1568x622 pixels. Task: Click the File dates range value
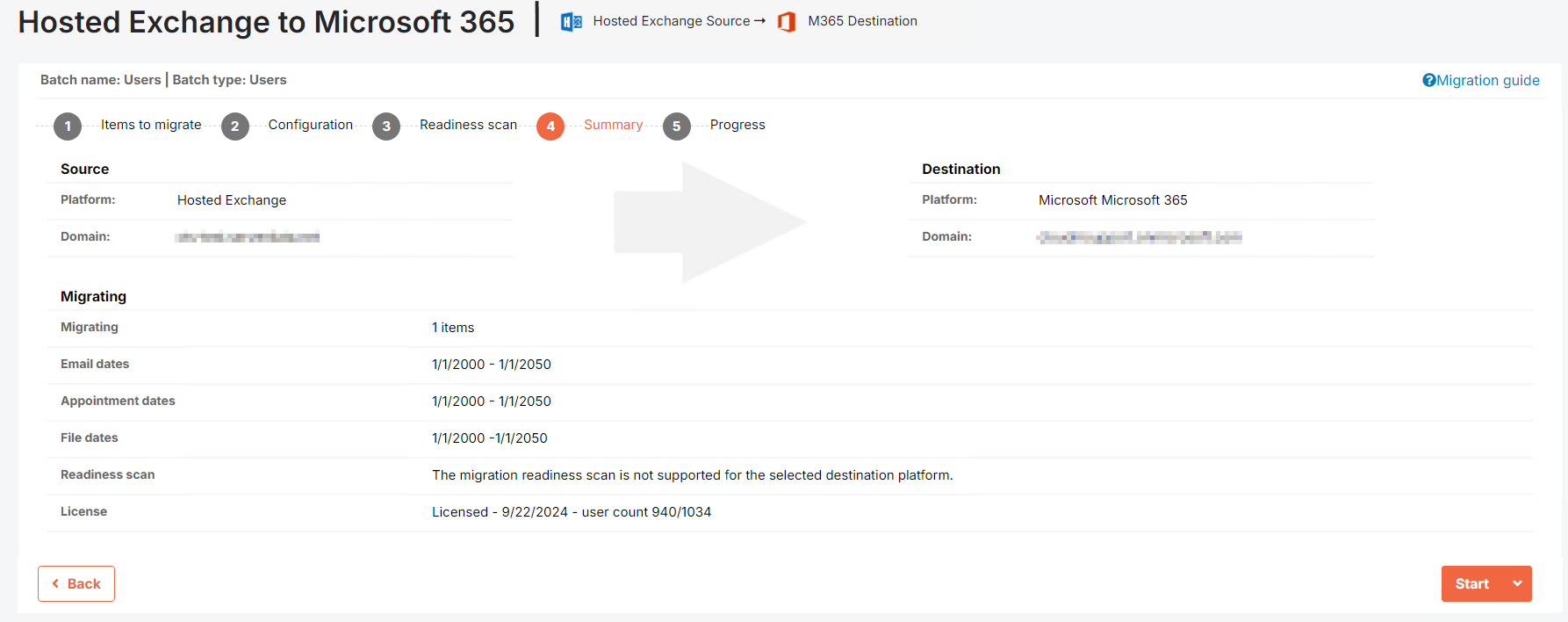click(x=490, y=438)
